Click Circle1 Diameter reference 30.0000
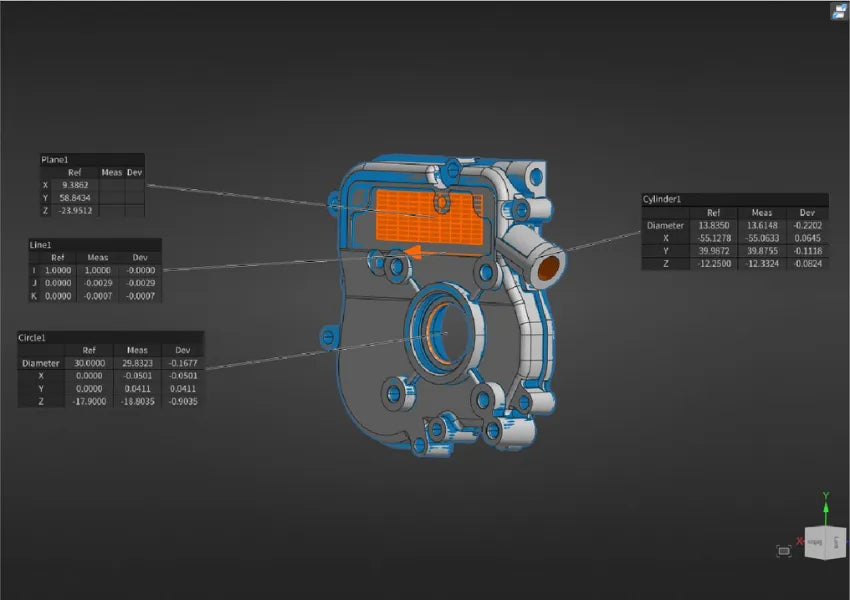 pyautogui.click(x=89, y=363)
